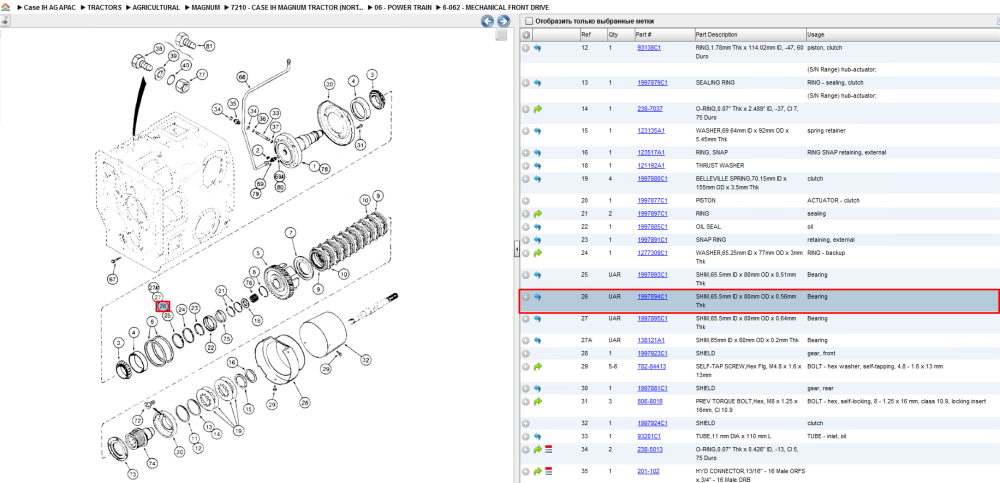Viewport: 1000px width, 483px height.
Task: Click the blue arrow icon in ref 23 row
Action: pos(537,240)
